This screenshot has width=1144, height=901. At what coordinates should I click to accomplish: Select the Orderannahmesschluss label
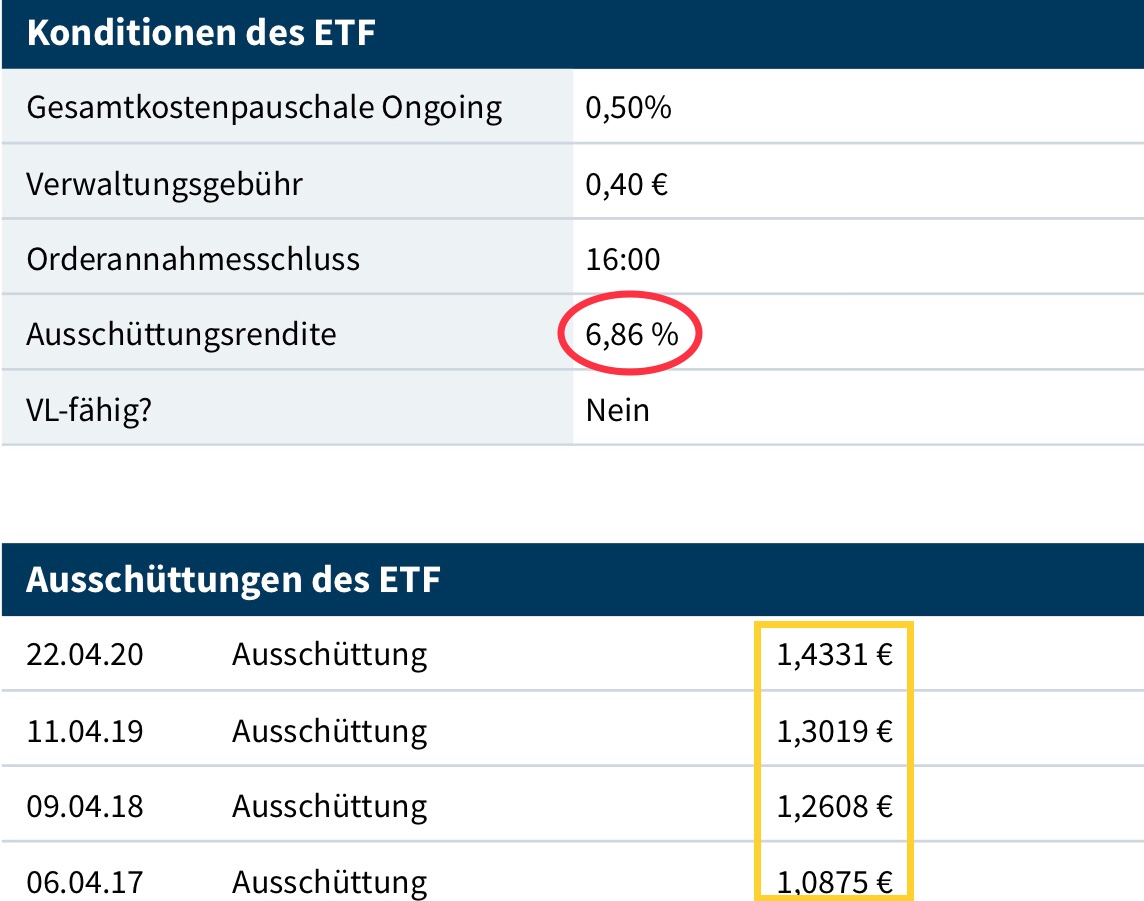pyautogui.click(x=193, y=259)
